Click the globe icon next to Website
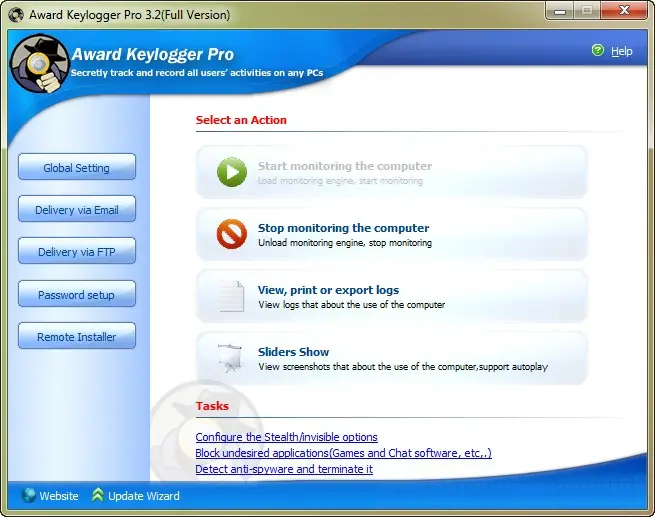This screenshot has width=655, height=517. (28, 495)
